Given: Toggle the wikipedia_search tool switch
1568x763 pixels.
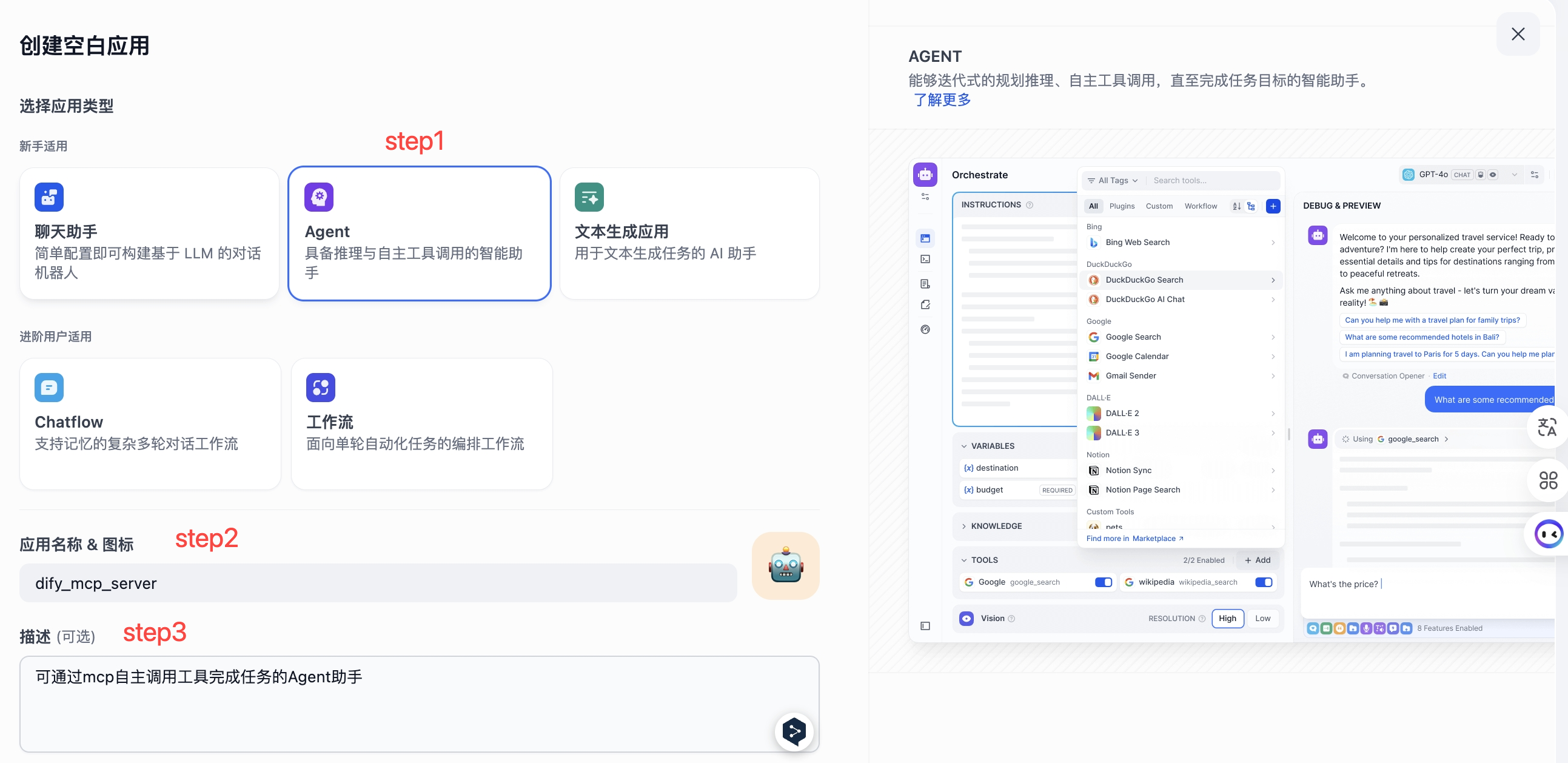Looking at the screenshot, I should point(1263,582).
